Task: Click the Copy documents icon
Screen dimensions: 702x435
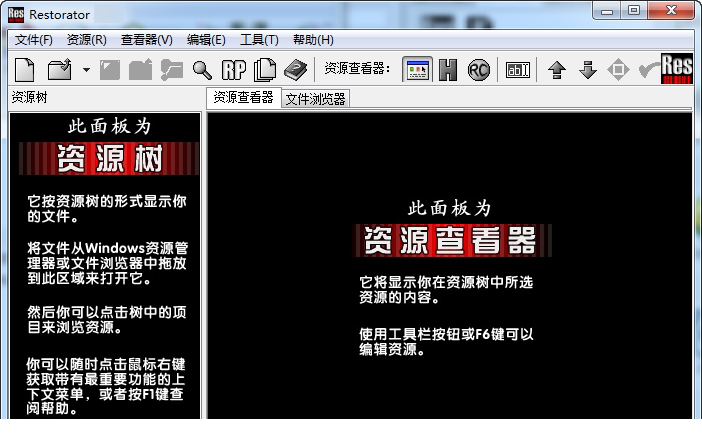Action: [x=265, y=70]
